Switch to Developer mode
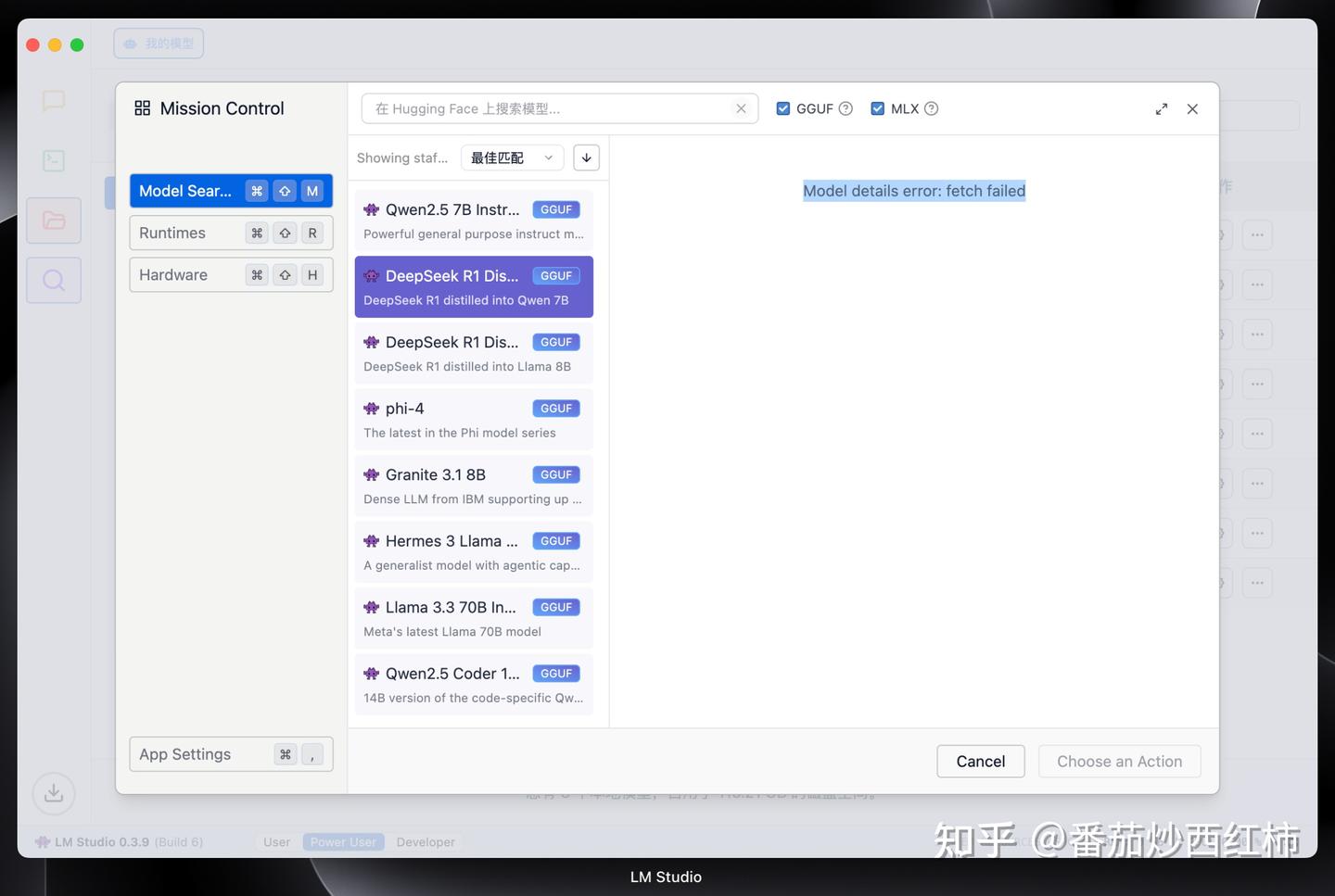Image resolution: width=1335 pixels, height=896 pixels. click(426, 842)
